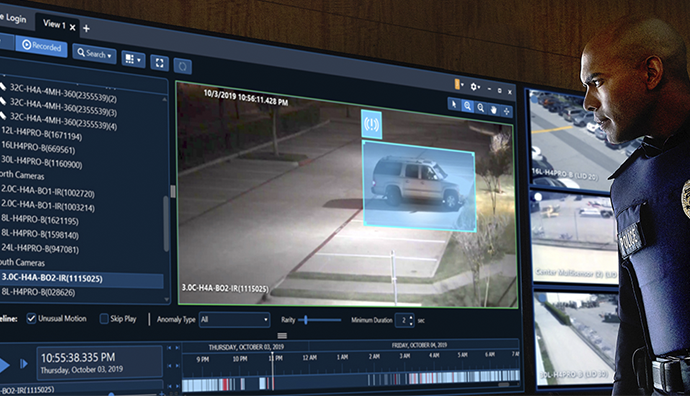The height and width of the screenshot is (396, 690).
Task: Click the highlighted vehicle bounding box
Action: coord(418,185)
